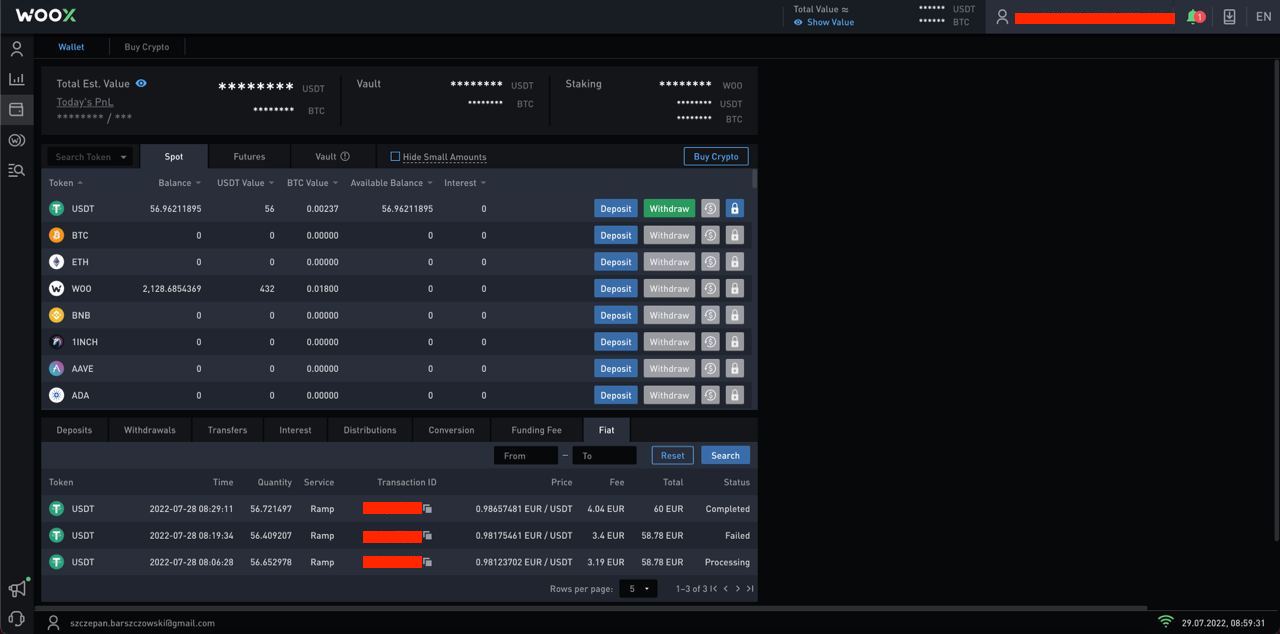Toggle Total Est. Value eye visibility
The image size is (1280, 634).
[x=141, y=83]
